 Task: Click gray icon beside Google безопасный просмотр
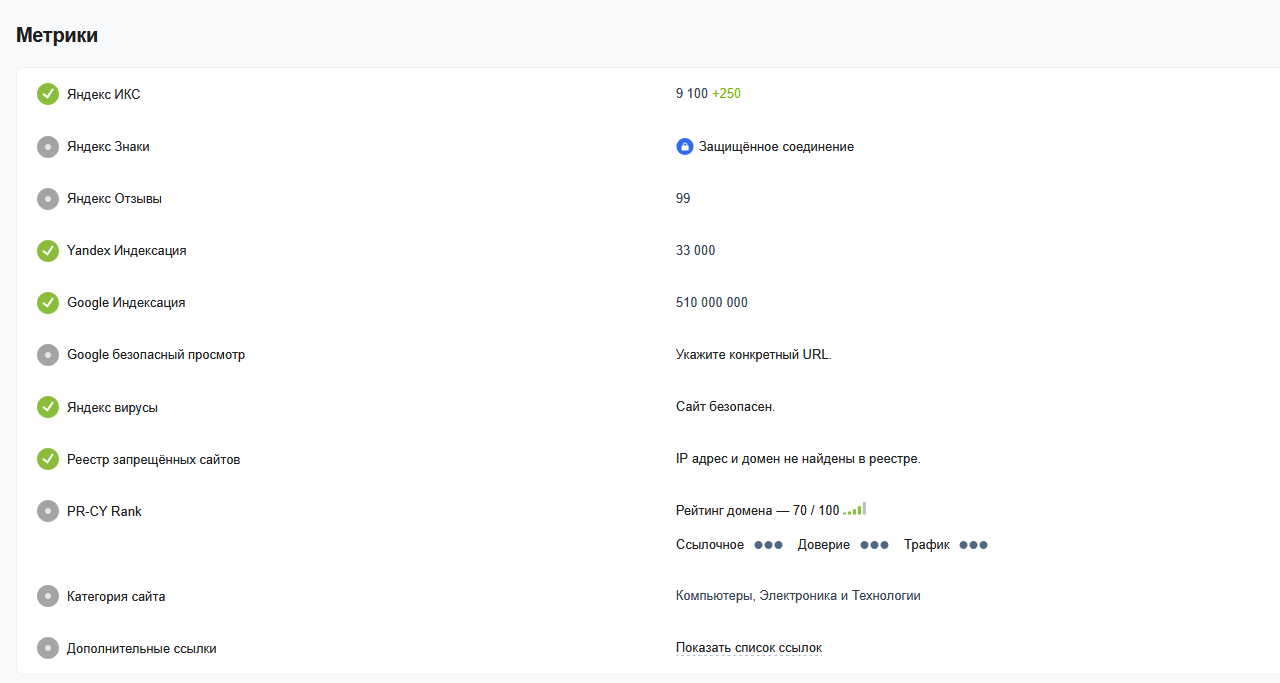click(48, 355)
